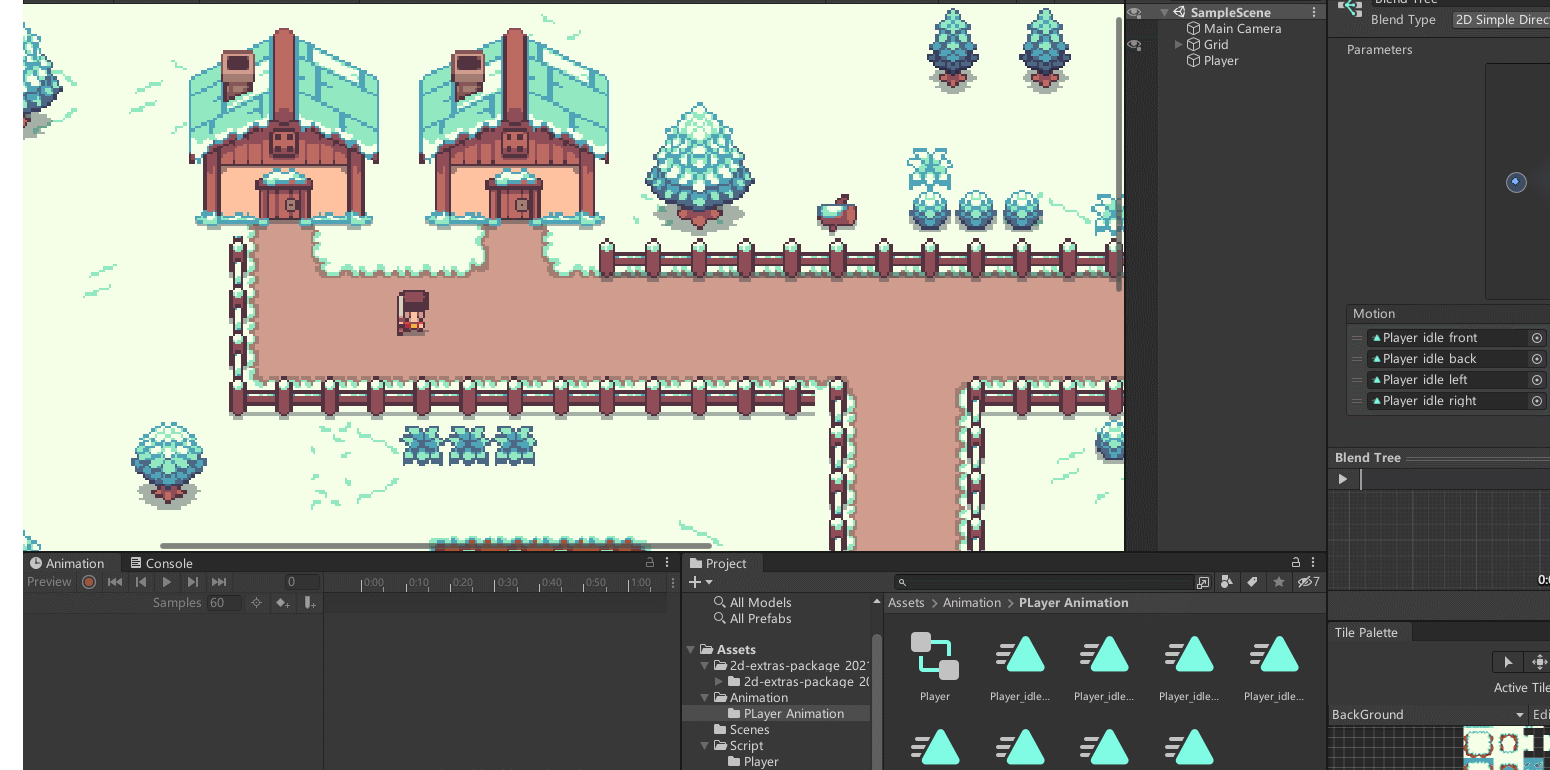This screenshot has width=1550, height=770.
Task: Open Blend Type dropdown
Action: point(1499,20)
